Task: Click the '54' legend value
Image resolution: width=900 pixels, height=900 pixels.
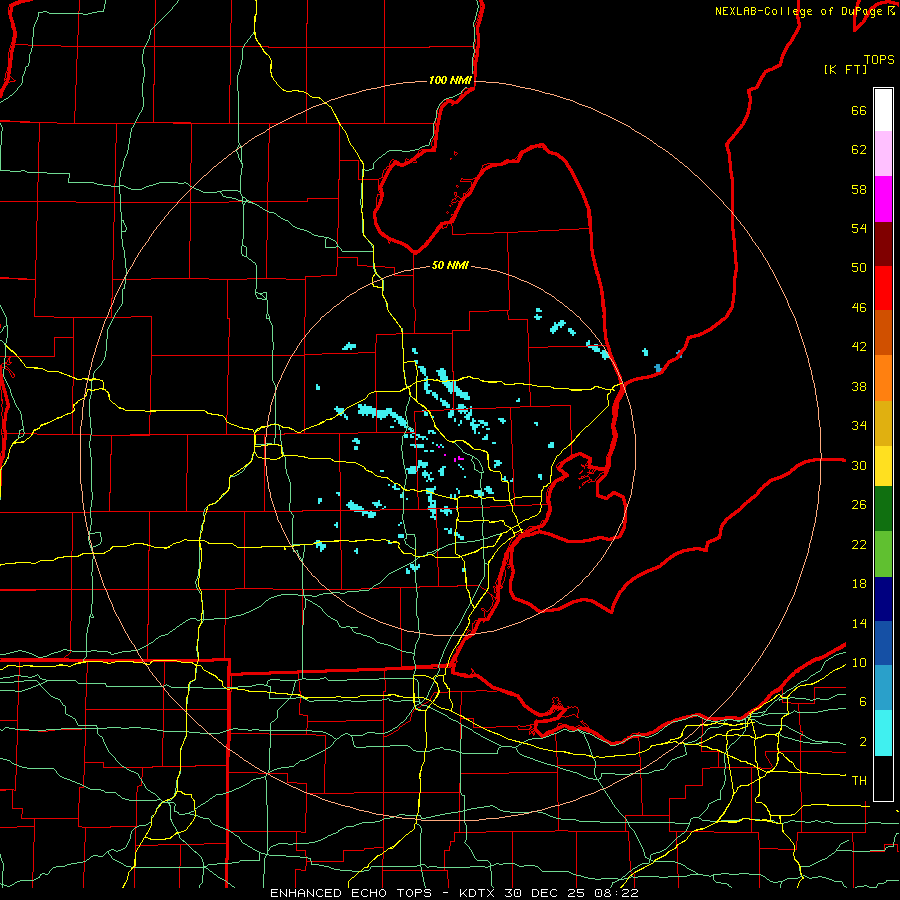Action: [x=859, y=228]
